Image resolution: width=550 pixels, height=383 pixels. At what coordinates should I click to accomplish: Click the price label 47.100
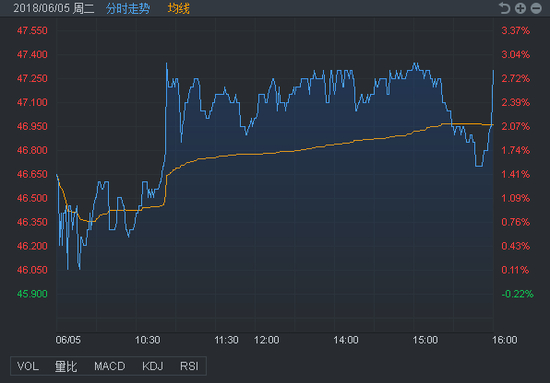32,102
